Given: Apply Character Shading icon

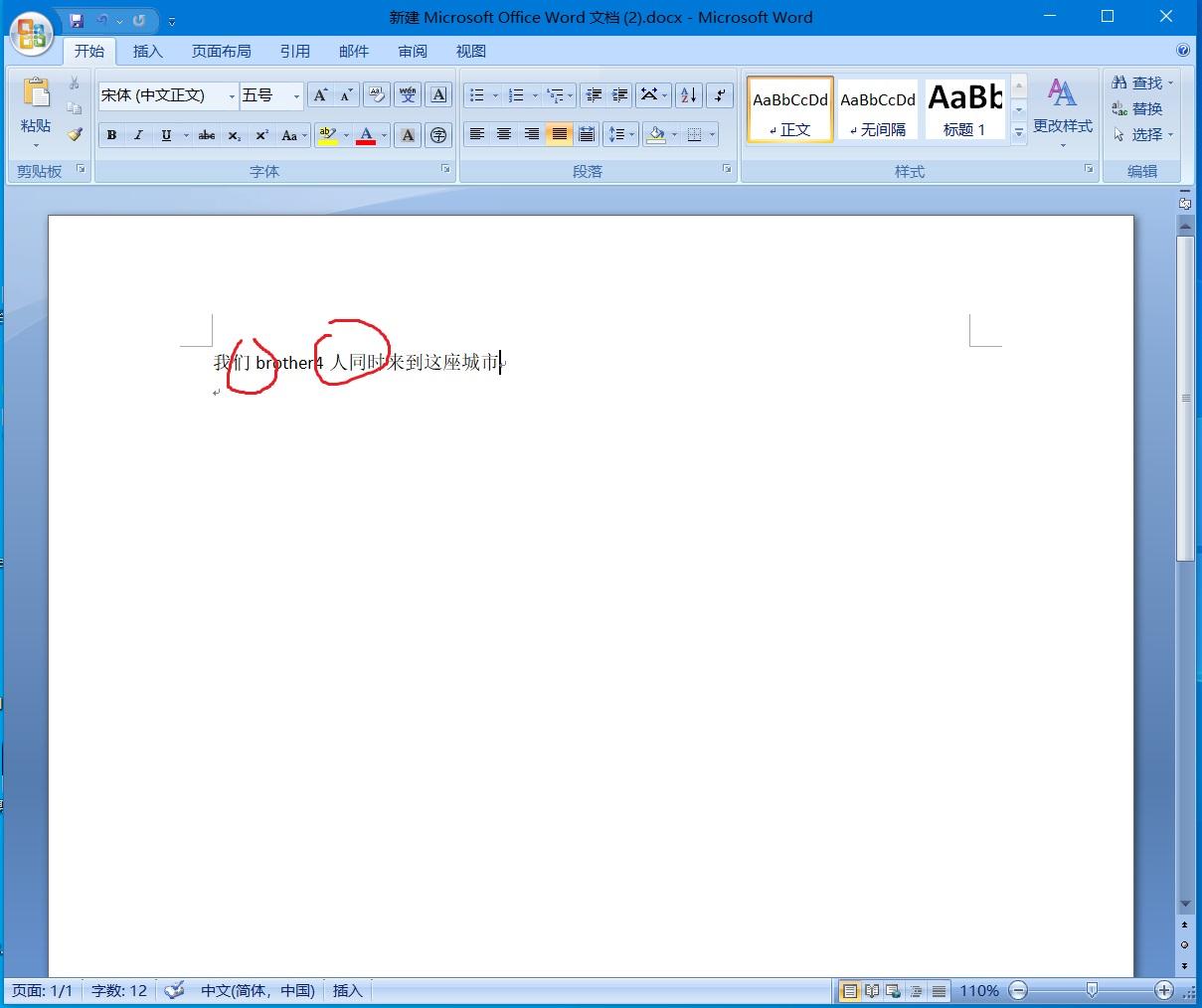Looking at the screenshot, I should coord(408,135).
